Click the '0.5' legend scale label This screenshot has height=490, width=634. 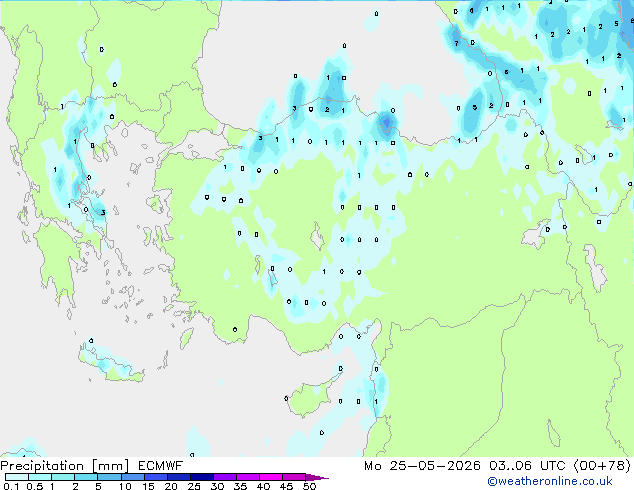click(35, 486)
